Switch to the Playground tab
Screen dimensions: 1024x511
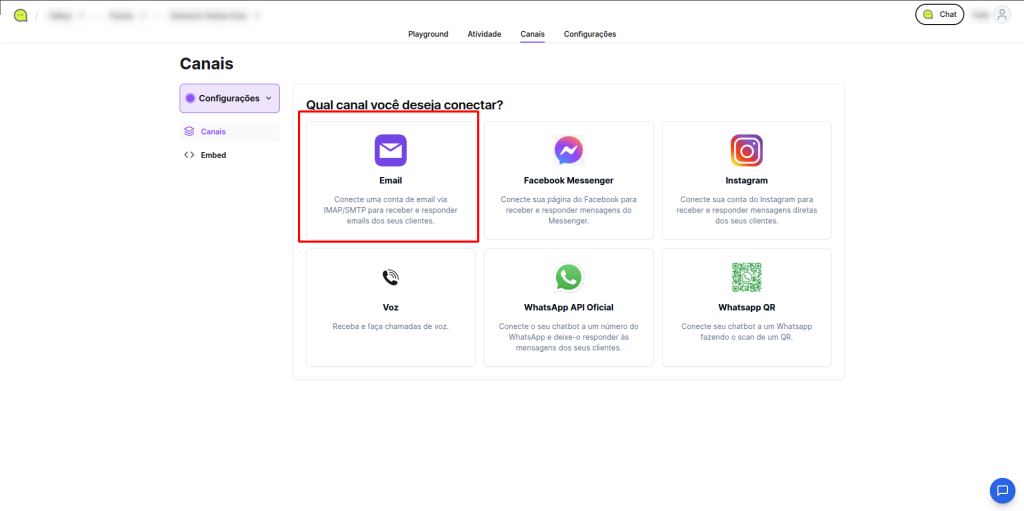(428, 34)
